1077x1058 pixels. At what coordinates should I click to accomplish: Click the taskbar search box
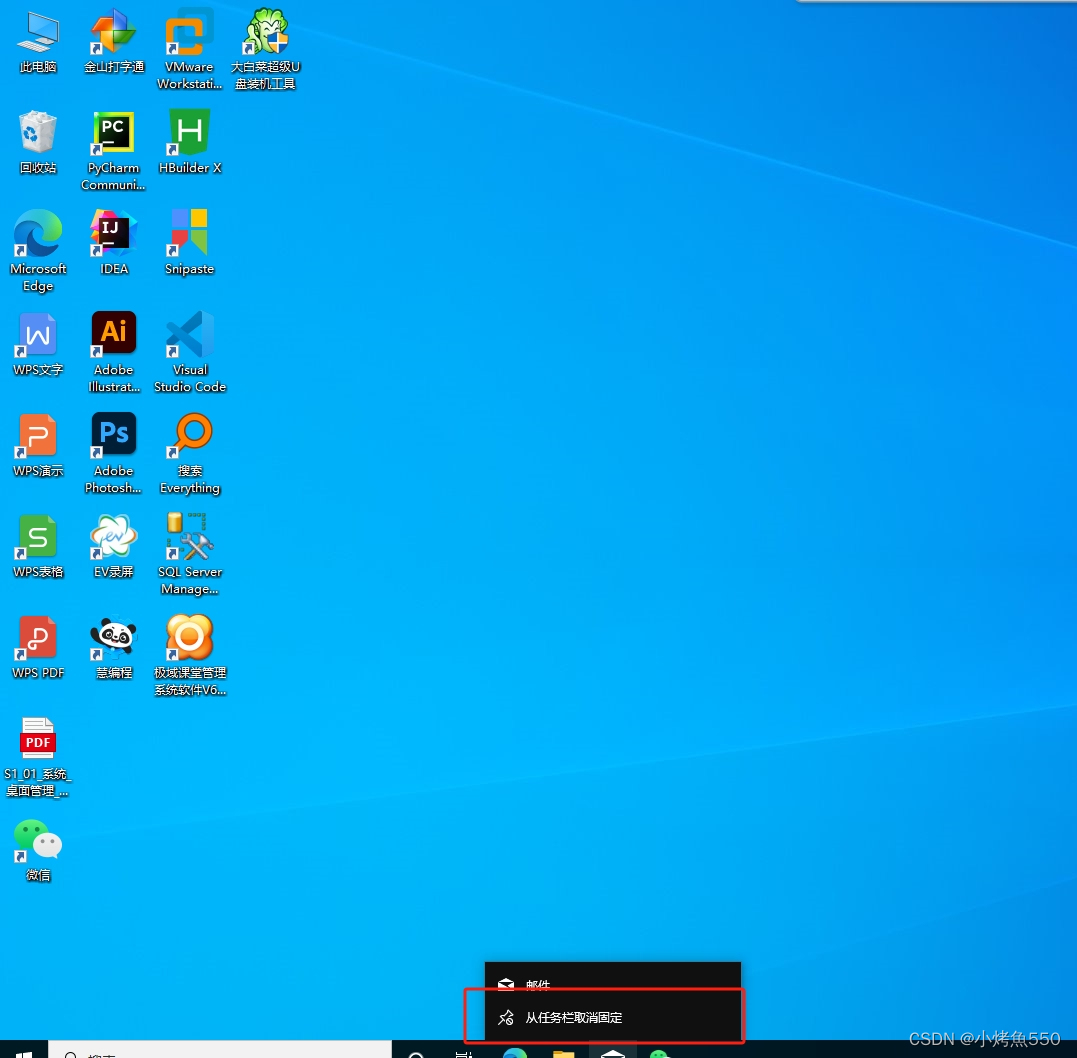click(220, 1051)
